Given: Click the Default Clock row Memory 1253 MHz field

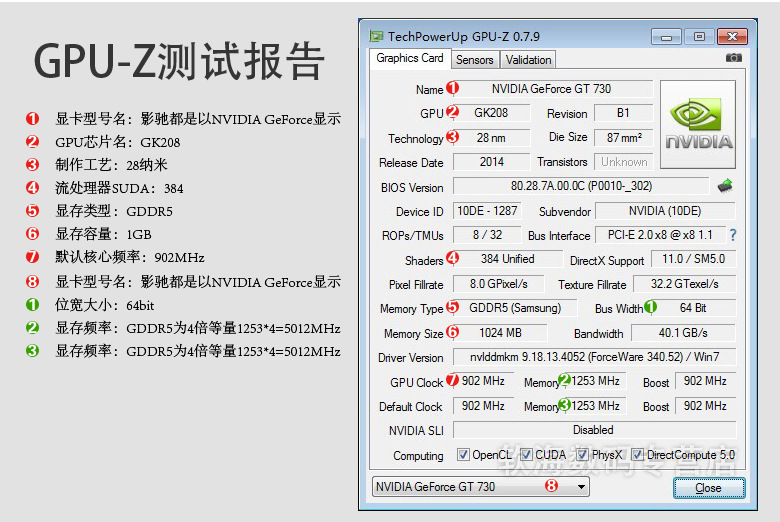Looking at the screenshot, I should coord(595,406).
